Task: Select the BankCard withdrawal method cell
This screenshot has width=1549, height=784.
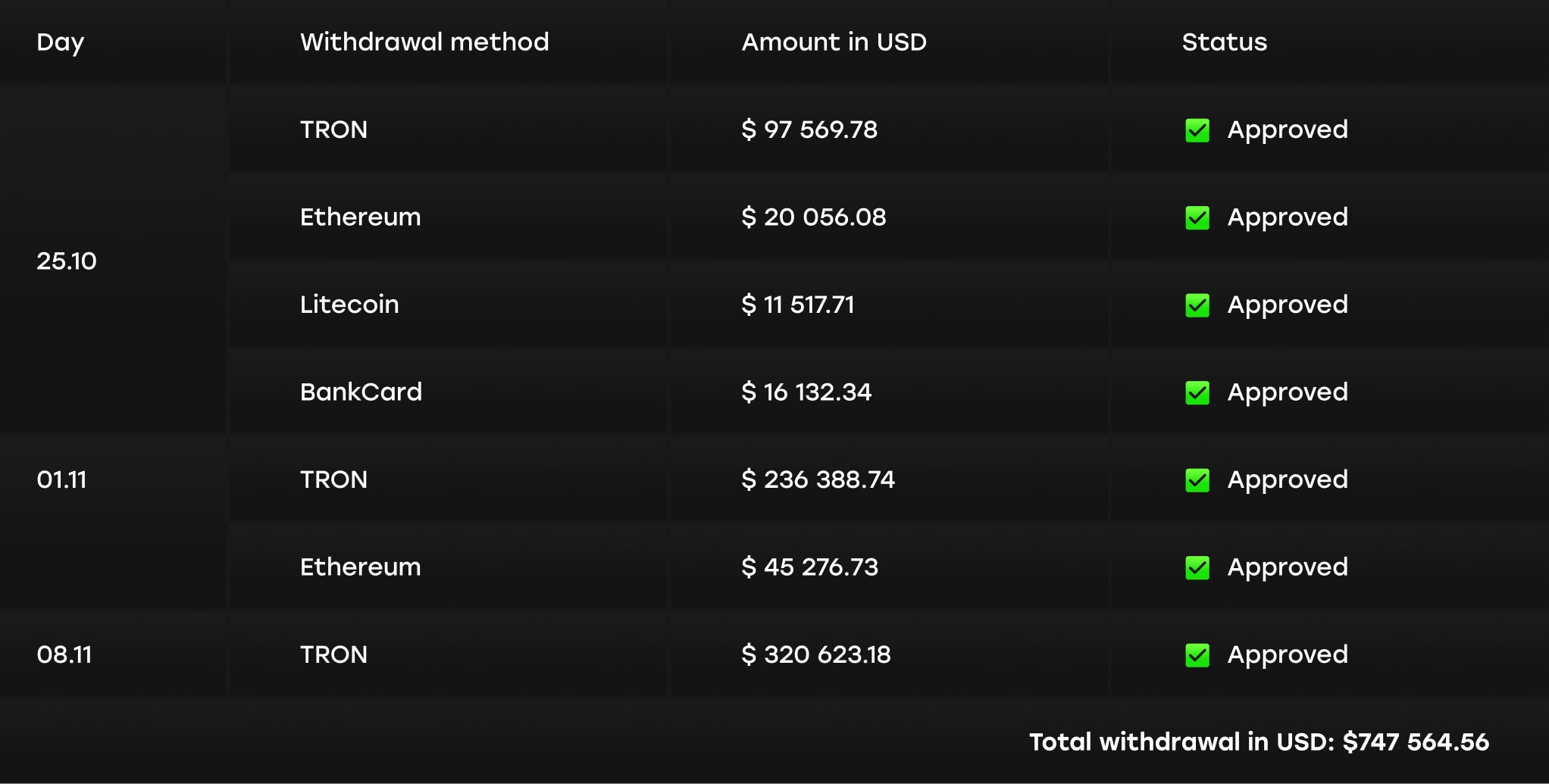Action: tap(361, 392)
